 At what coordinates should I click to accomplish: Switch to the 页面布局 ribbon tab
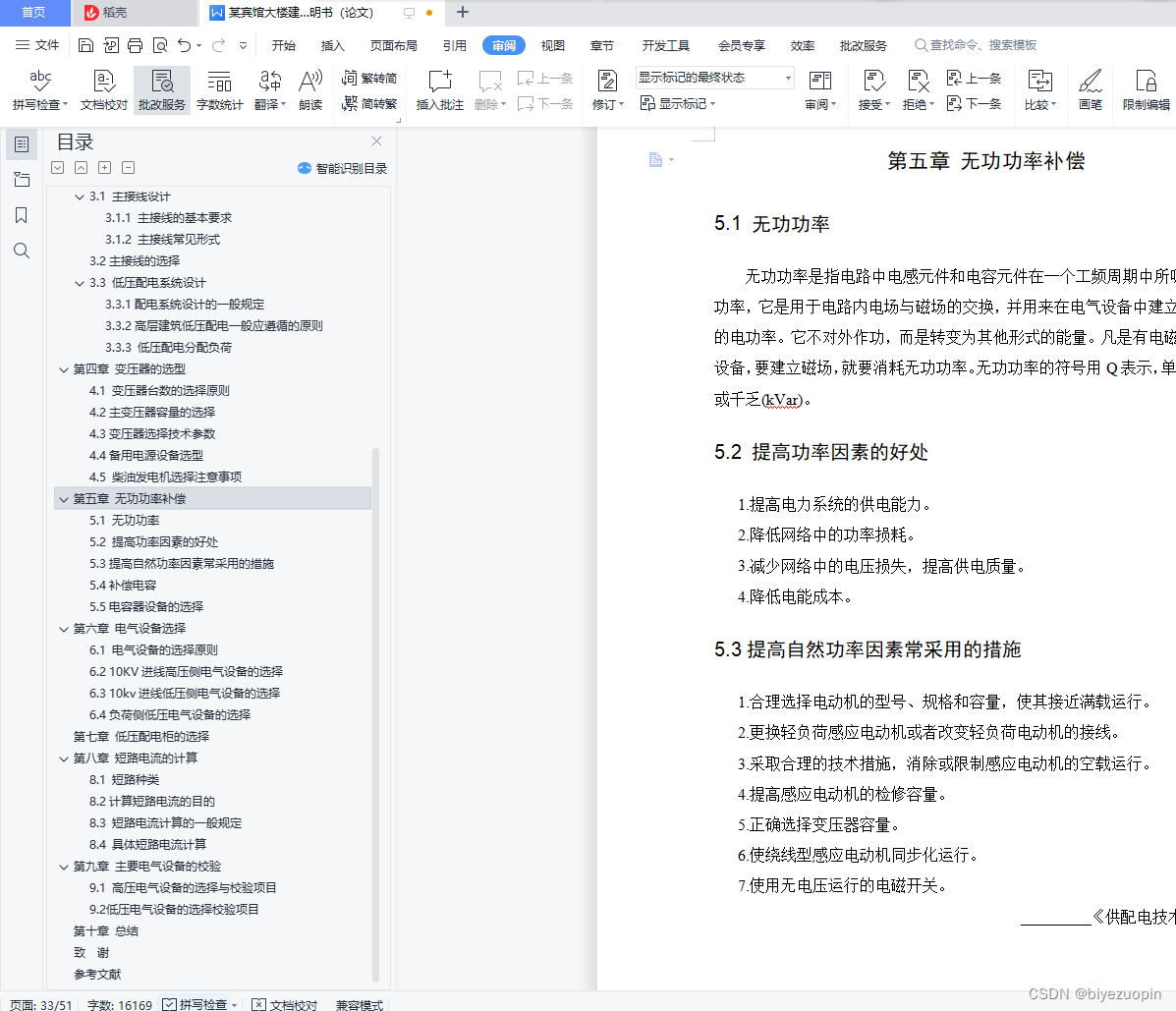point(394,46)
